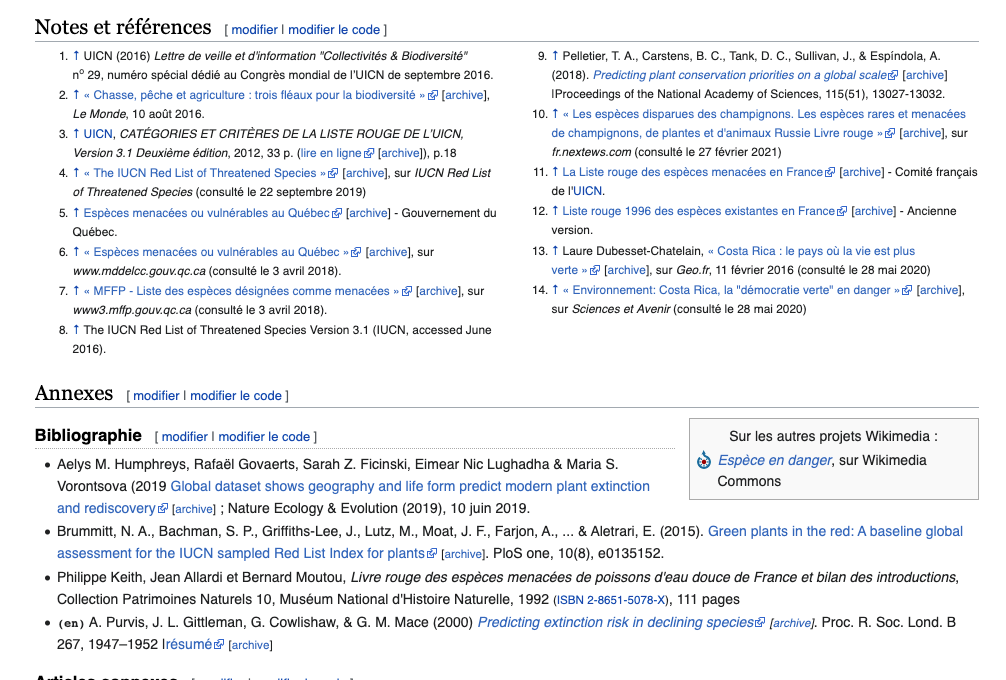Click external link icon after 'lire en ligne'
Screen dimensions: 1006x680
369,154
